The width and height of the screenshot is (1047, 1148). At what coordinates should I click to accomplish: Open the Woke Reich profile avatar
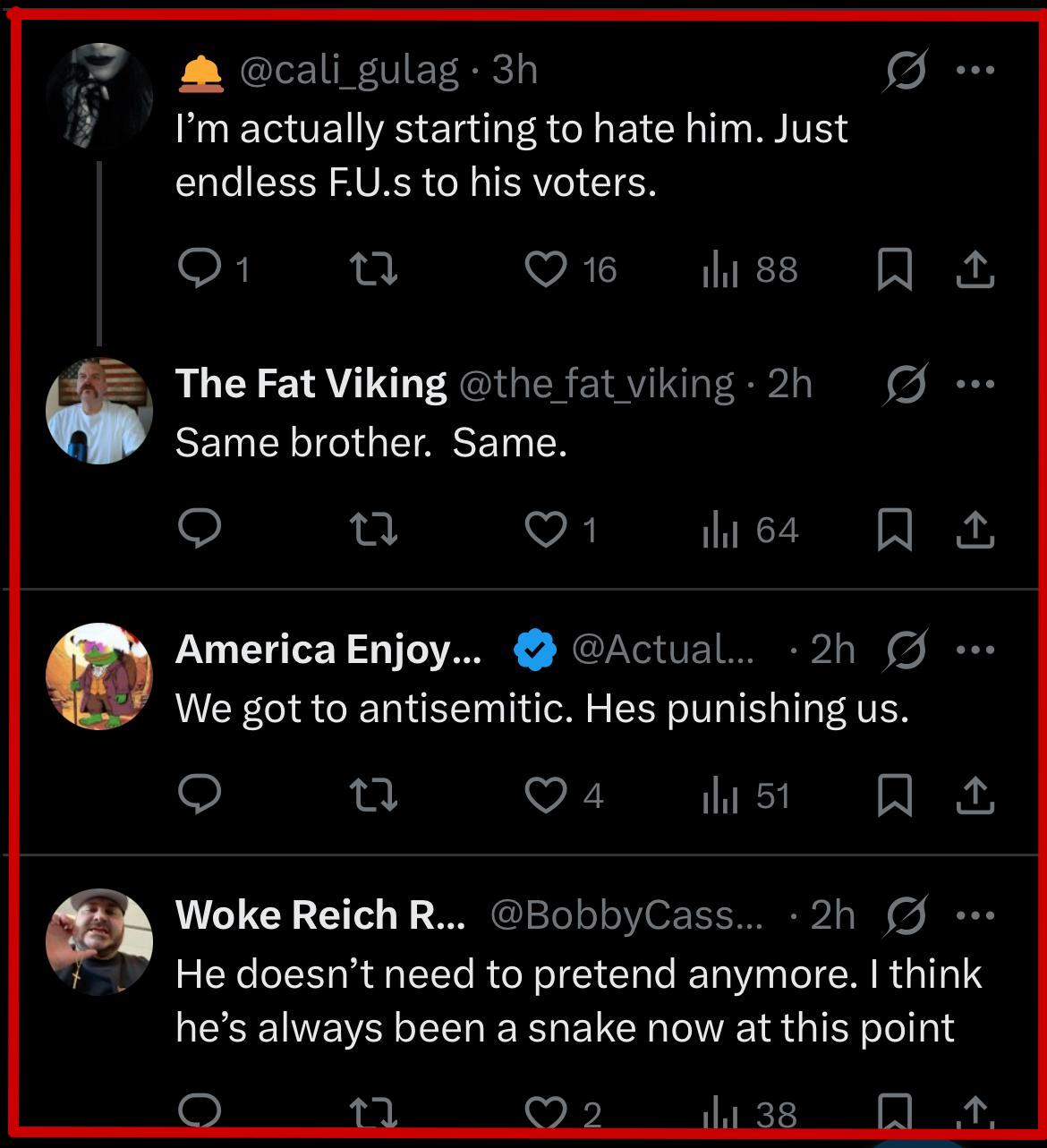(99, 941)
